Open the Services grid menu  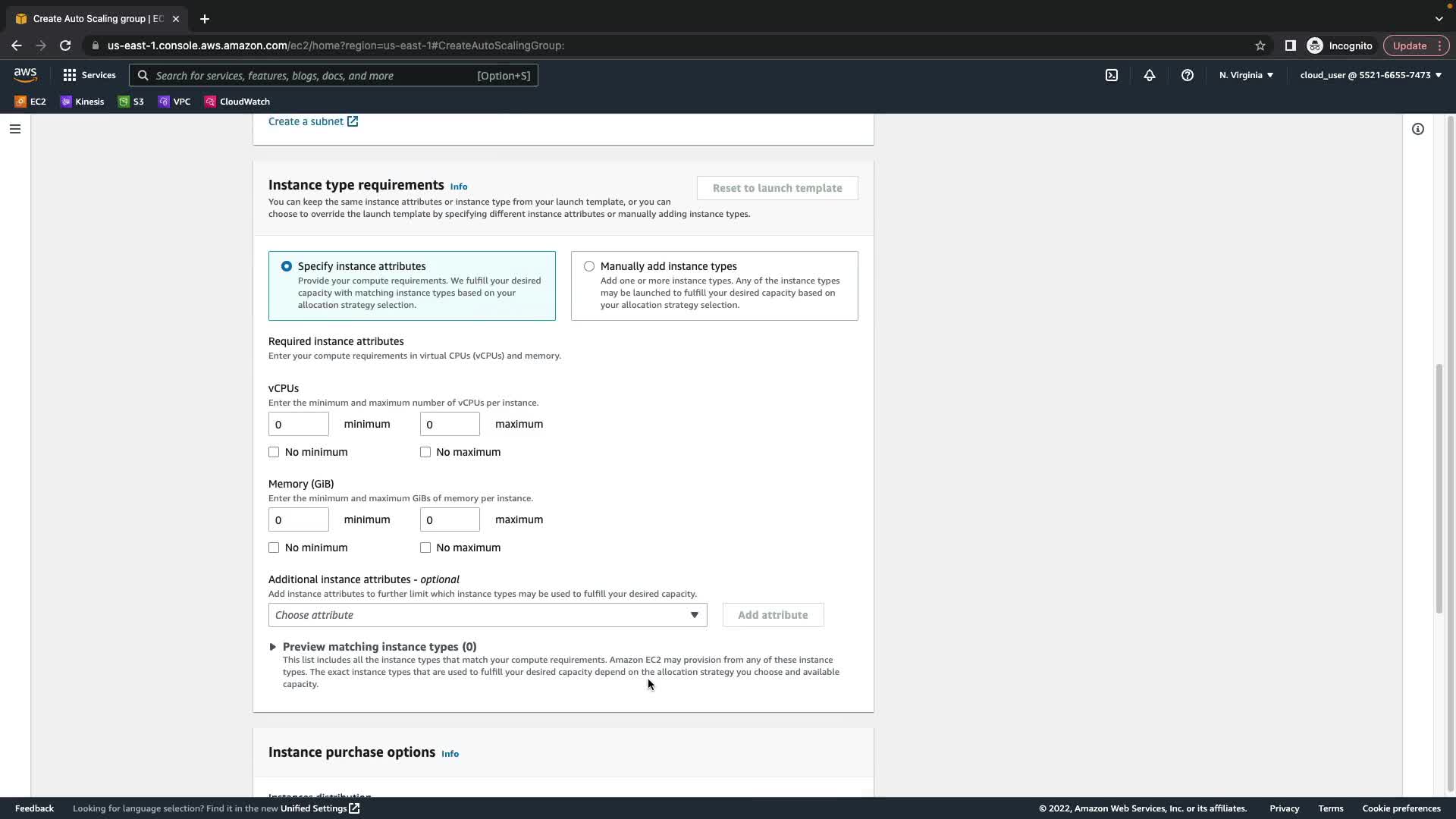pos(89,75)
